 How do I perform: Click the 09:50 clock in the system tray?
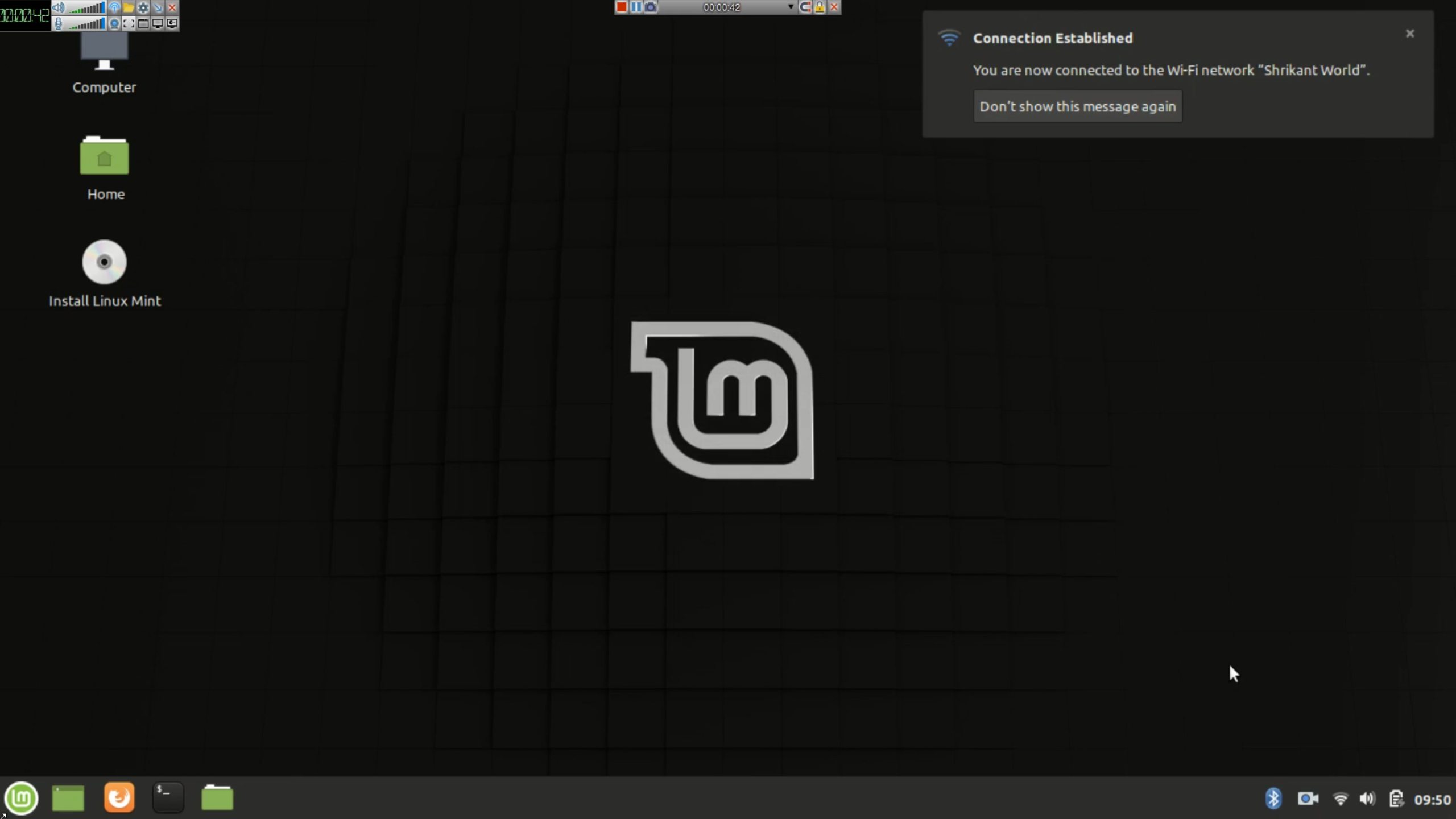click(1431, 799)
